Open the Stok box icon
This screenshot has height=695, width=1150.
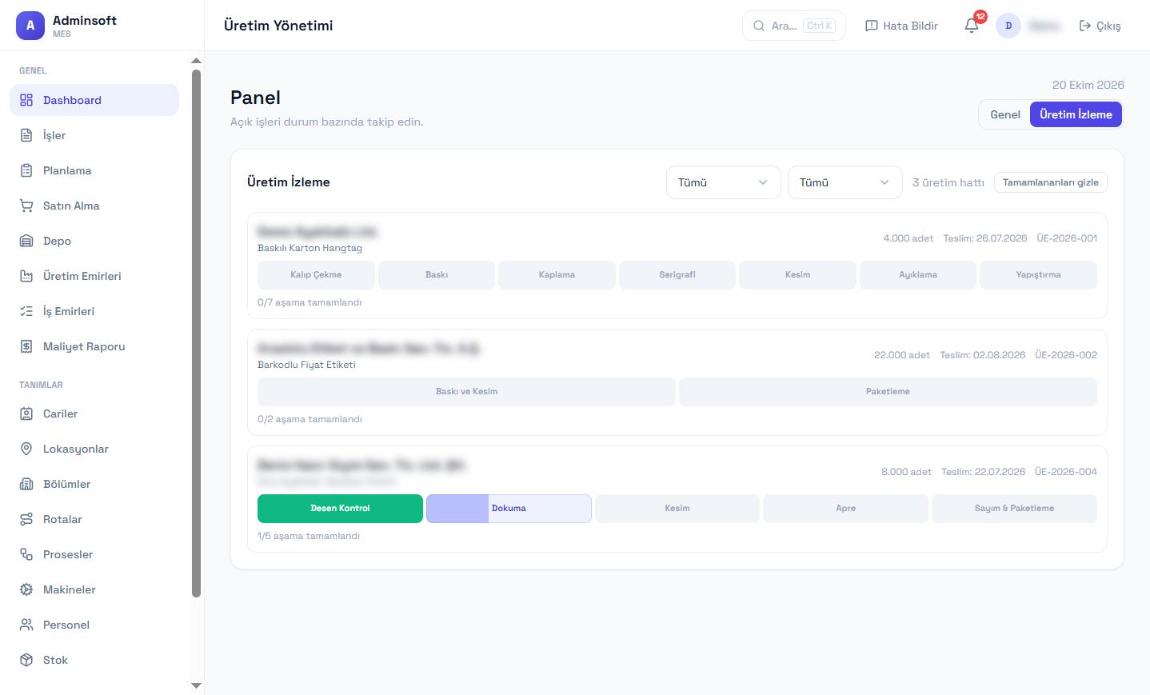26,660
